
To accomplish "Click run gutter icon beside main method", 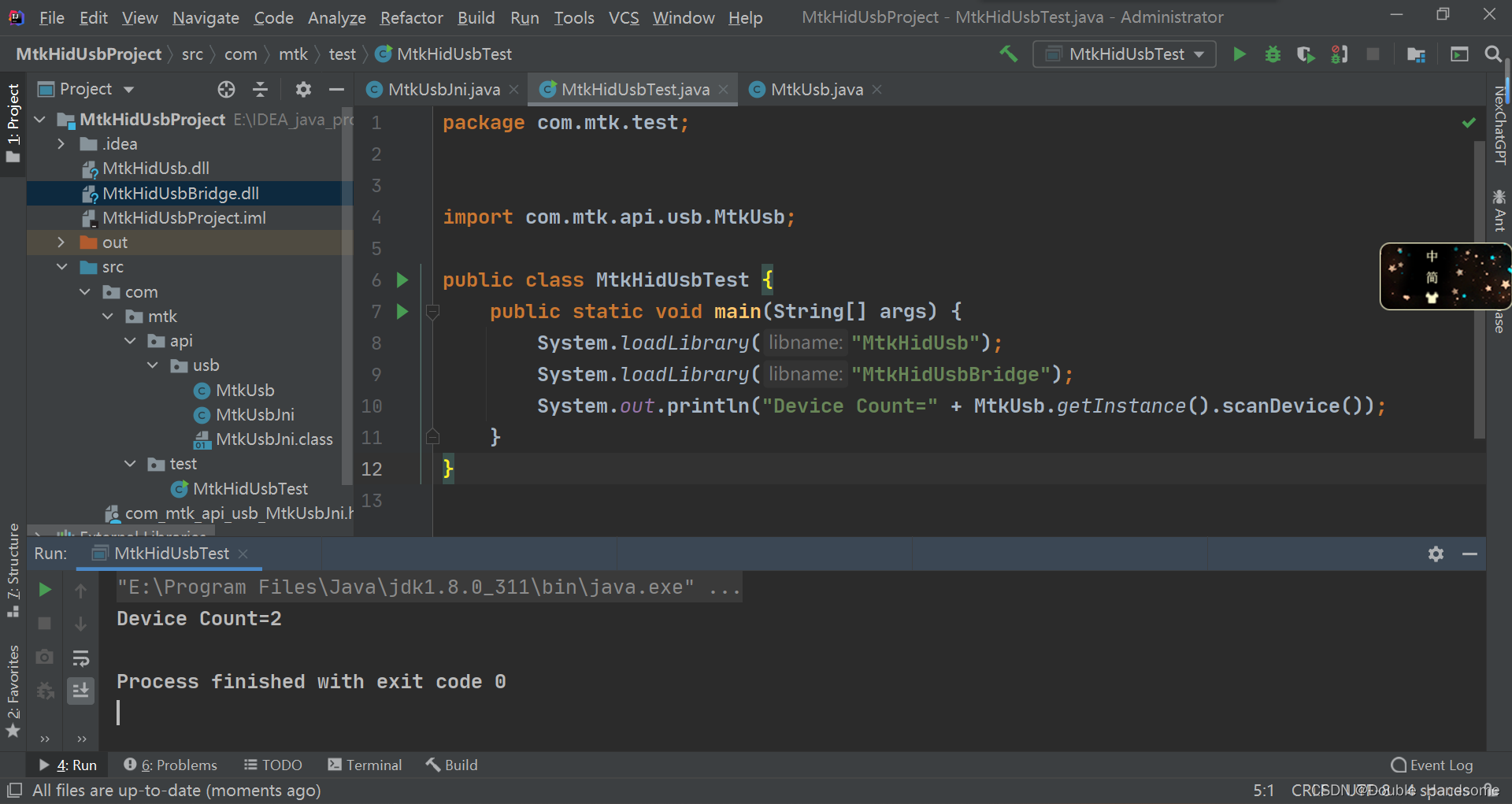I will (402, 311).
